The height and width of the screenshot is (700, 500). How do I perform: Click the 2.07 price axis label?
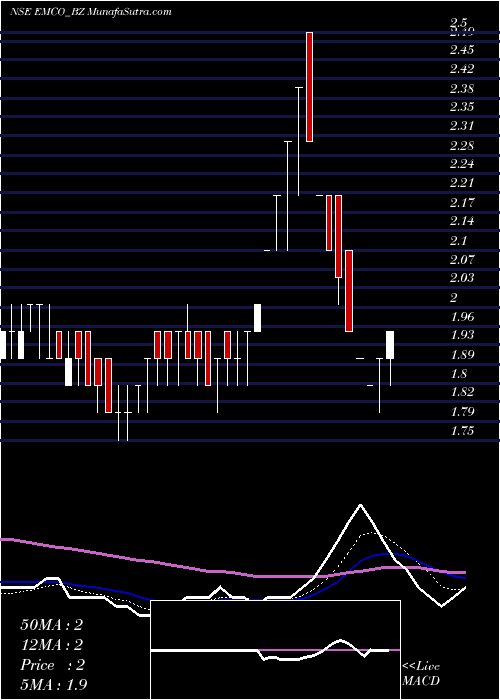tap(462, 259)
